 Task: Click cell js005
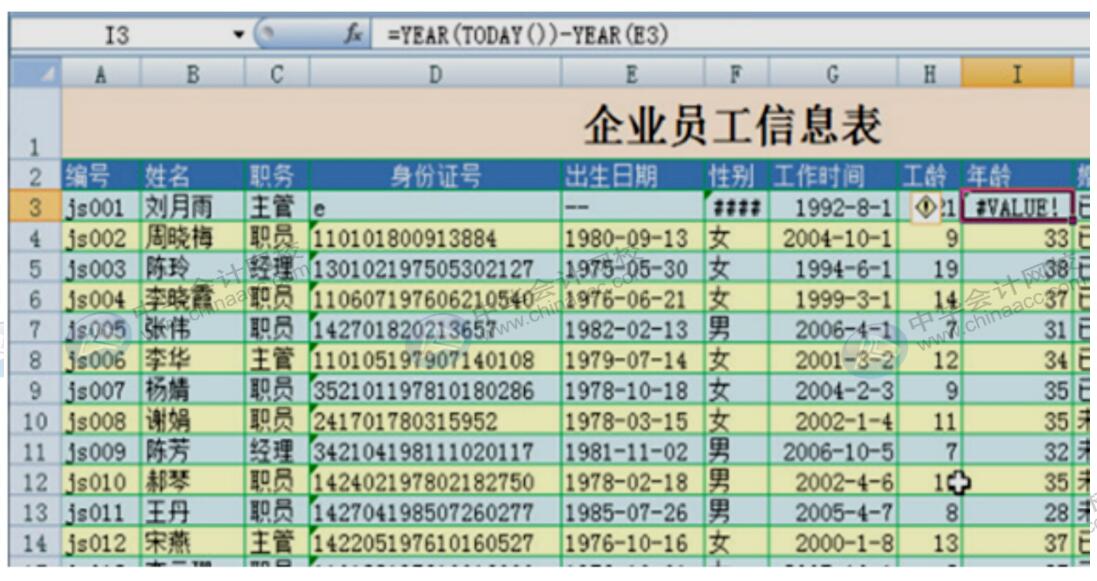pyautogui.click(x=101, y=329)
